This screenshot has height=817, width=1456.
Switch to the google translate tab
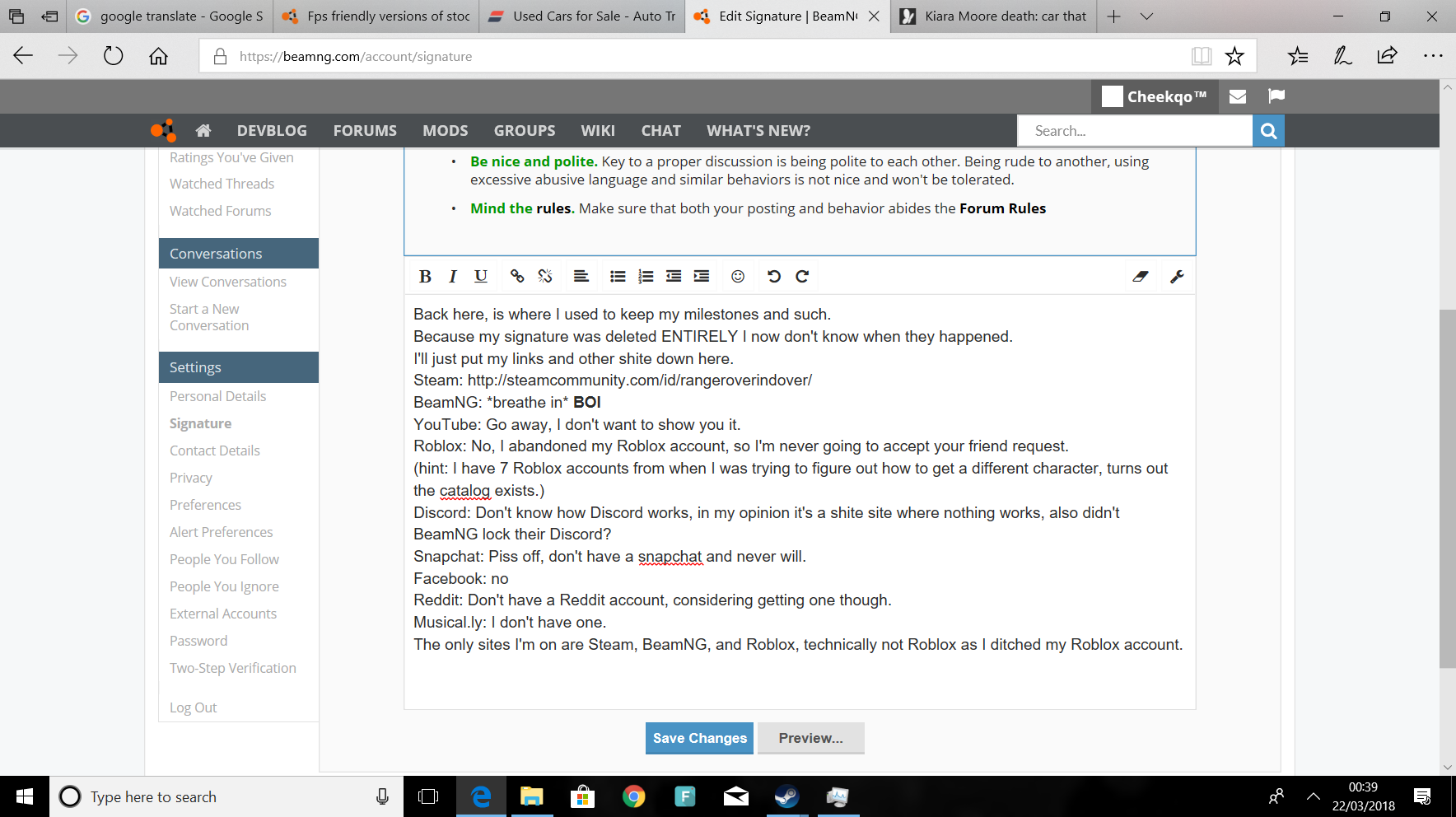(170, 16)
